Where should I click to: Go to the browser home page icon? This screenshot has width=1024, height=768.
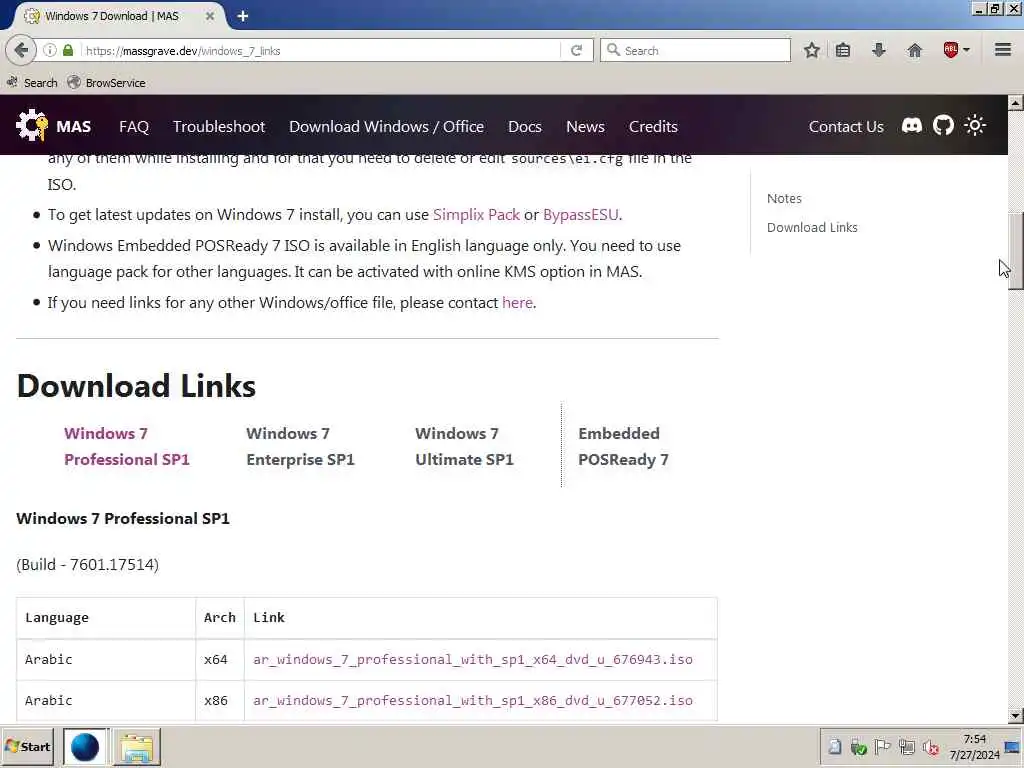(915, 50)
